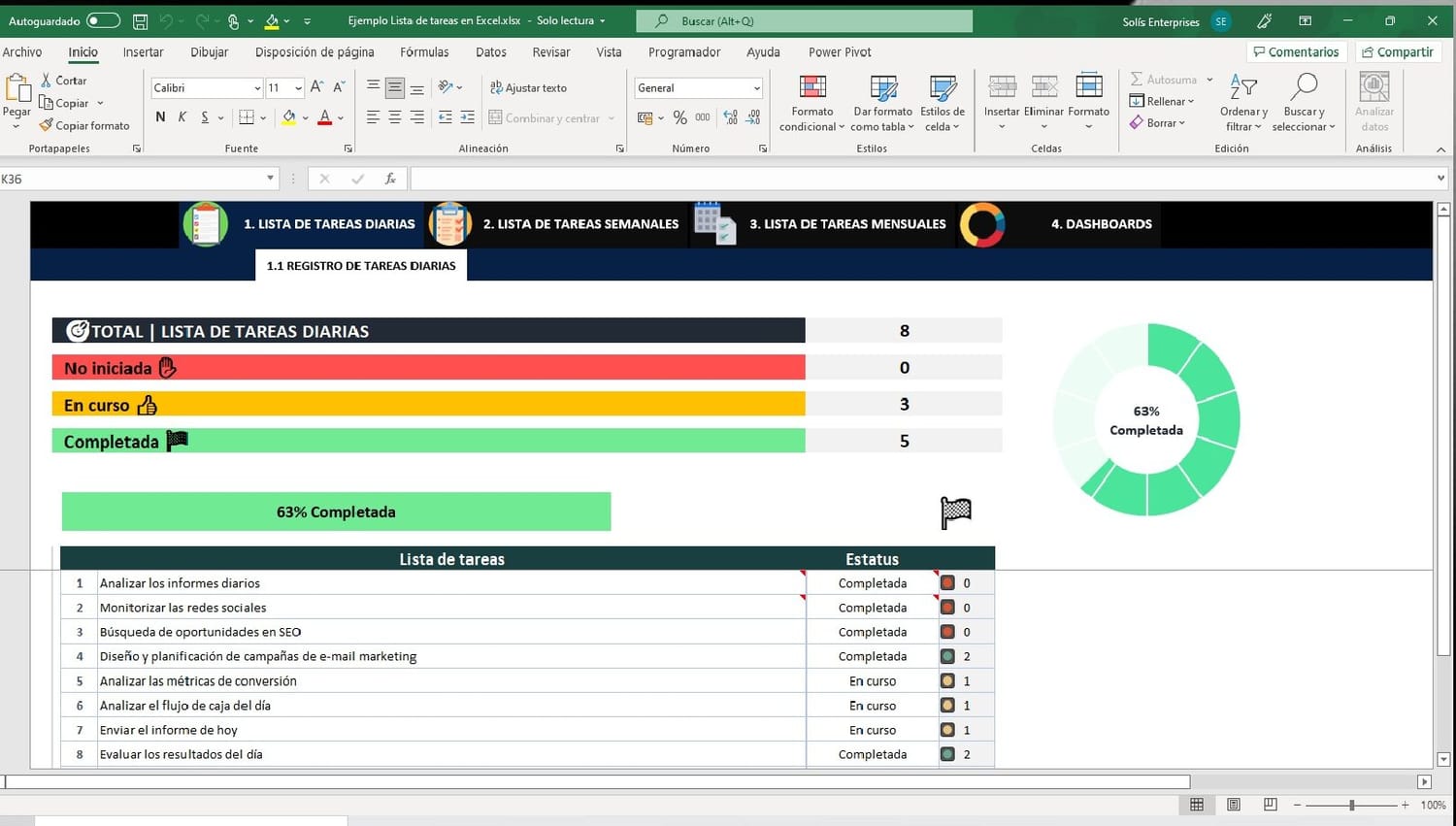Viewport: 1456px width, 826px height.
Task: Click the Save disk icon in title bar
Action: 141,20
